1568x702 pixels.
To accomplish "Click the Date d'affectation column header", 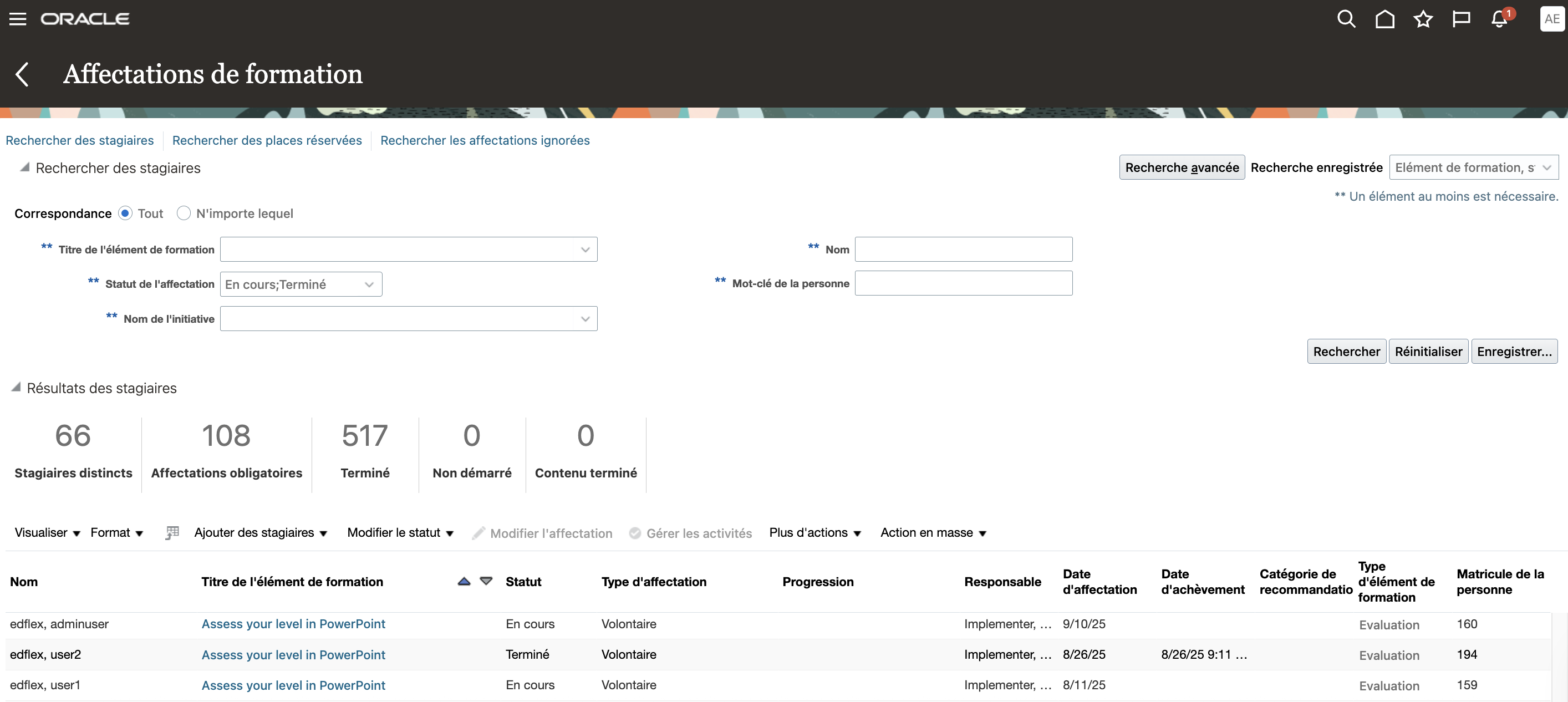I will coord(1100,582).
